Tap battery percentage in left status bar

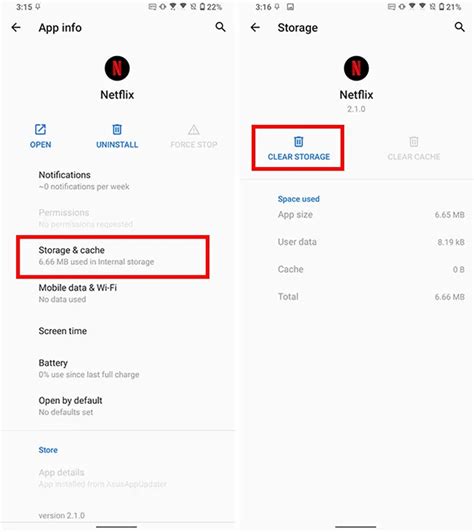214,7
